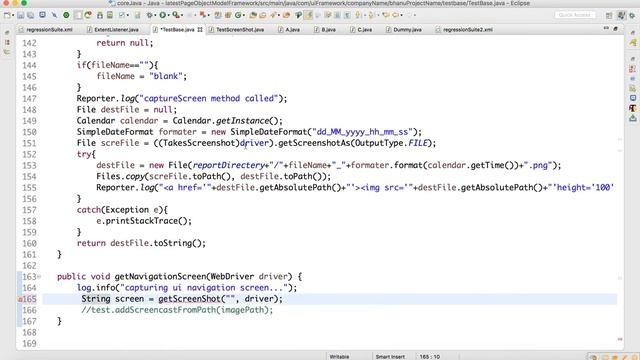The image size is (640, 360).
Task: Click 'Files.copy' on line 154
Action: point(120,177)
